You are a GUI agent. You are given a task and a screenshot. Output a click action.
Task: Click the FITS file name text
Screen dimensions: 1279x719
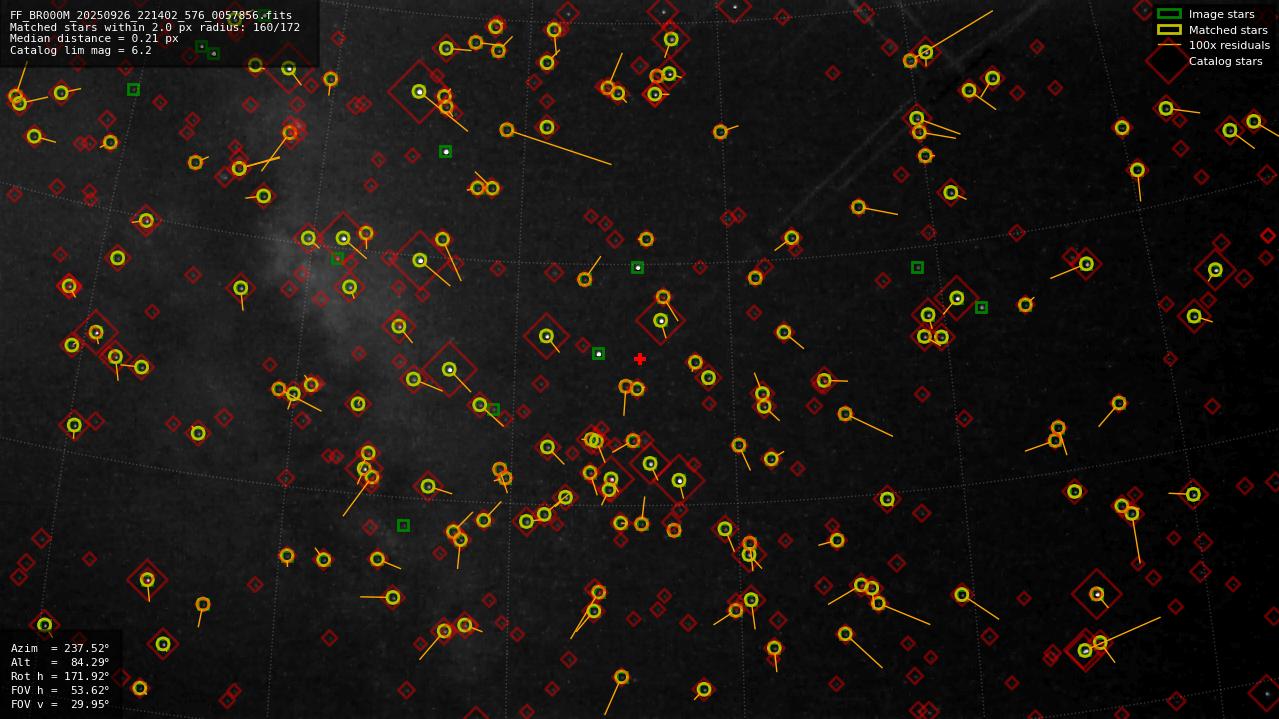tap(151, 15)
